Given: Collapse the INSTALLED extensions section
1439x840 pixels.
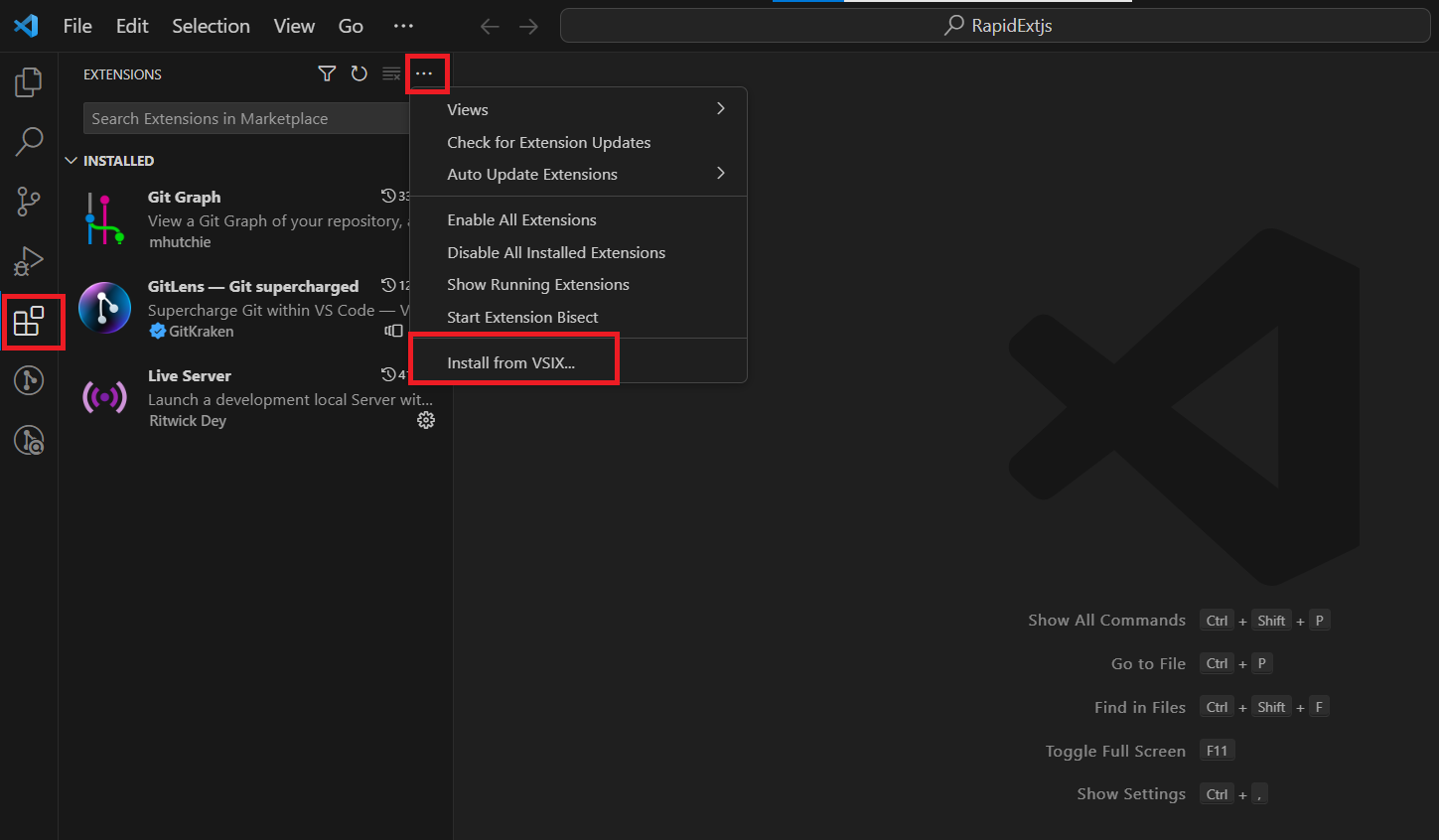Looking at the screenshot, I should (109, 161).
